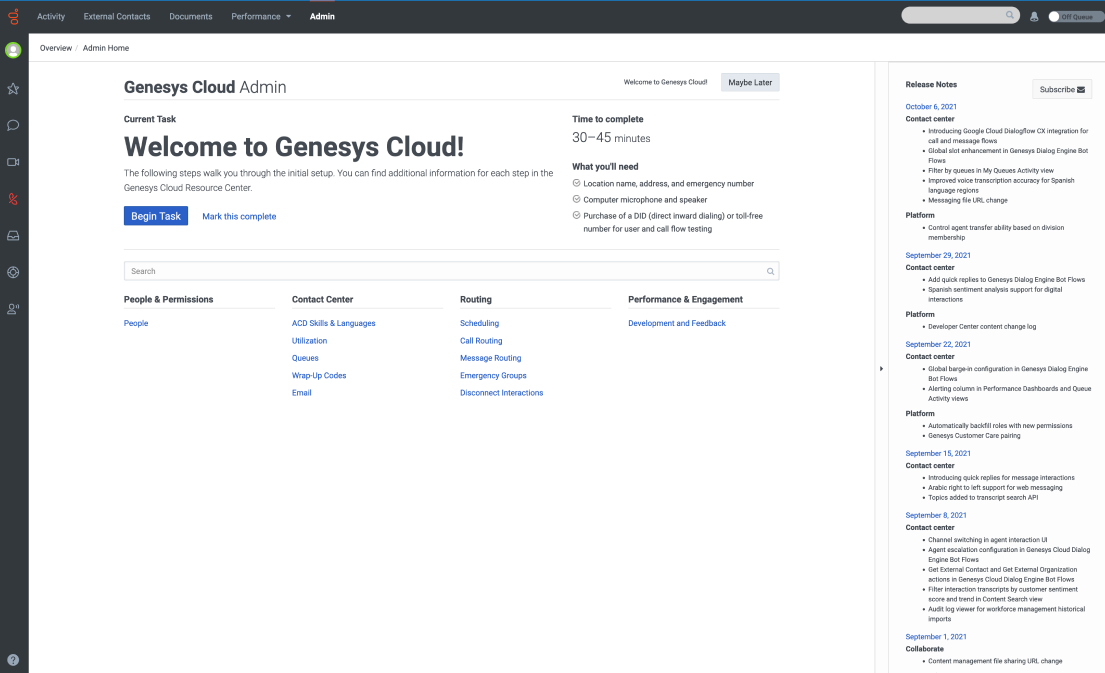Click the Maybe Later button
The width and height of the screenshot is (1105, 673).
[750, 83]
